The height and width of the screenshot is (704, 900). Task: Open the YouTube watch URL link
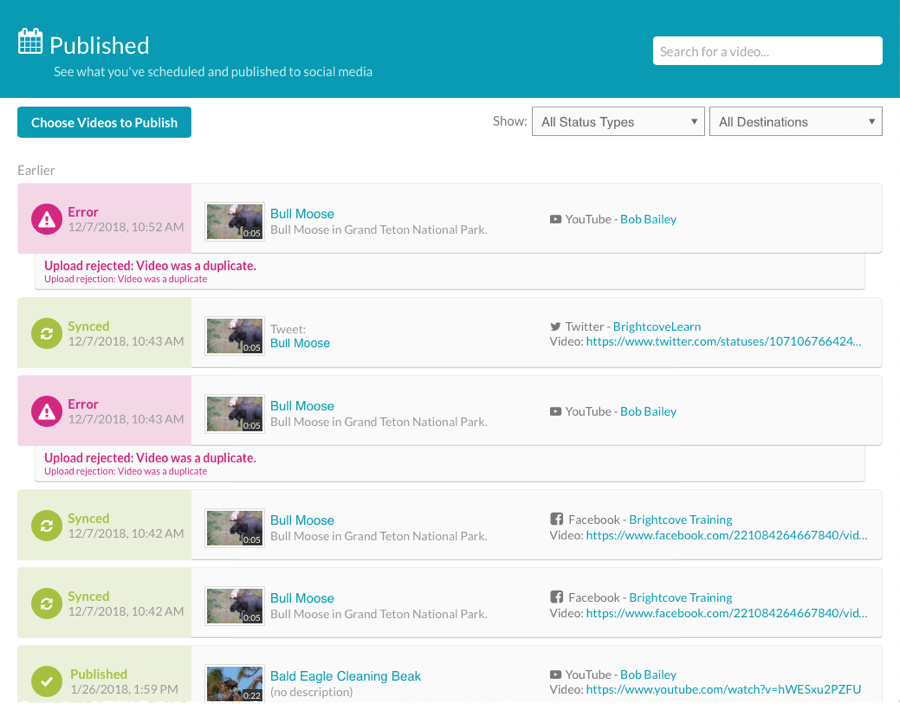point(723,690)
